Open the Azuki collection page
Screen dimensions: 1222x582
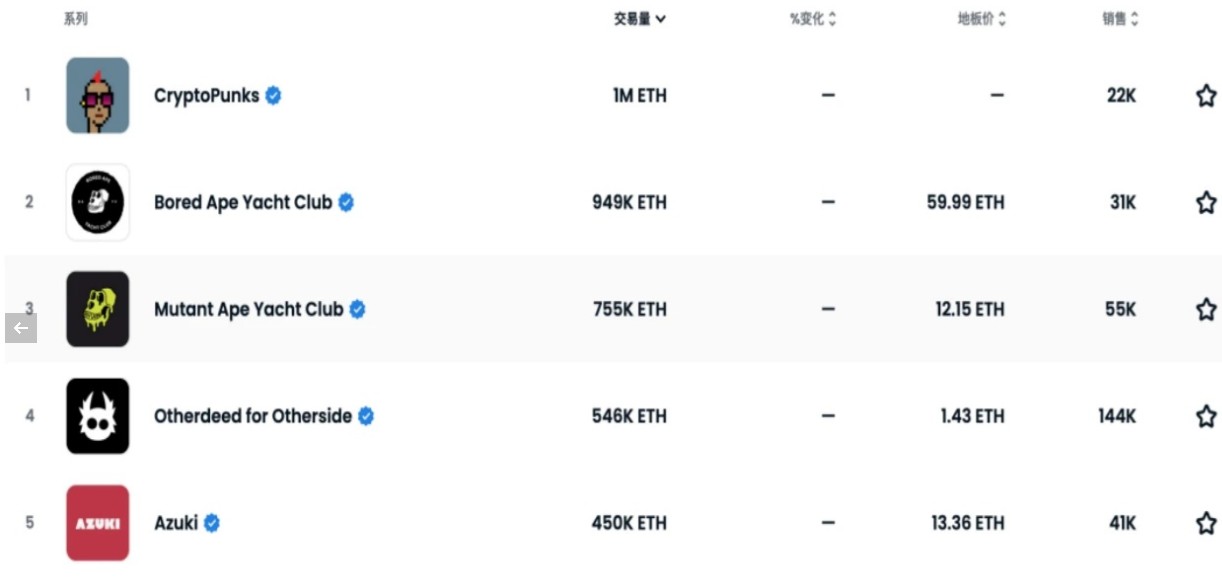pos(176,523)
